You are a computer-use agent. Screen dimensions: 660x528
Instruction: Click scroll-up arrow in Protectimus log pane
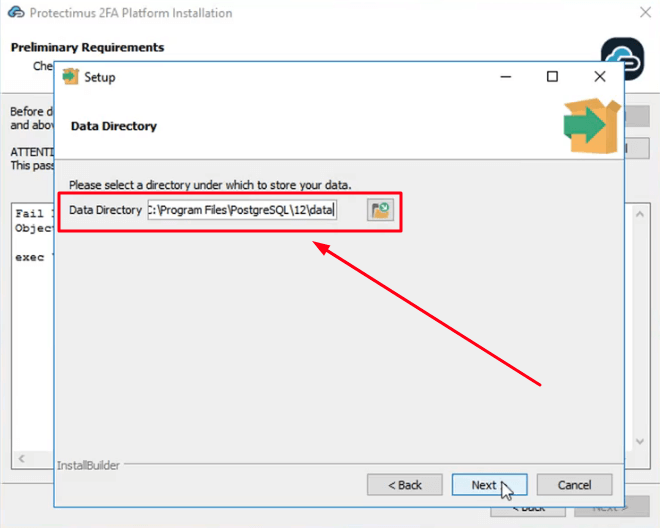pyautogui.click(x=640, y=214)
